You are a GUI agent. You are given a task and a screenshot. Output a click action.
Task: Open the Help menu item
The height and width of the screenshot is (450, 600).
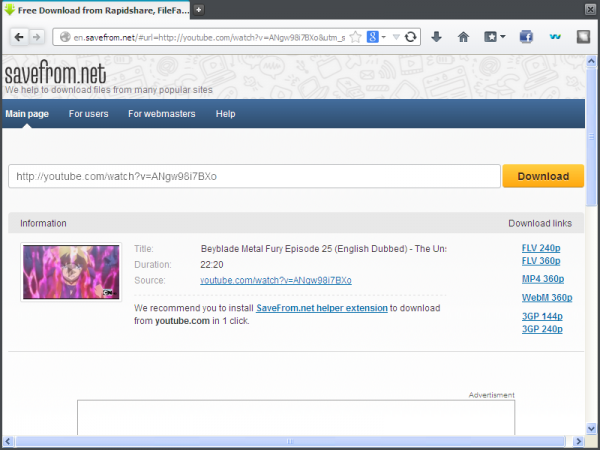[225, 114]
